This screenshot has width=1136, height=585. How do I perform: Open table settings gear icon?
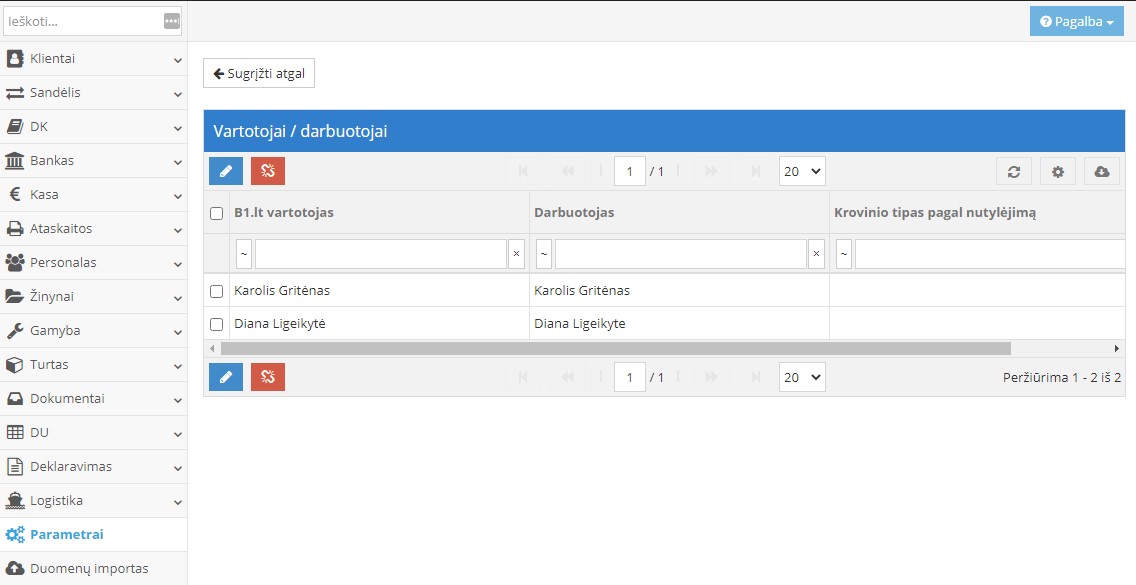click(1057, 171)
